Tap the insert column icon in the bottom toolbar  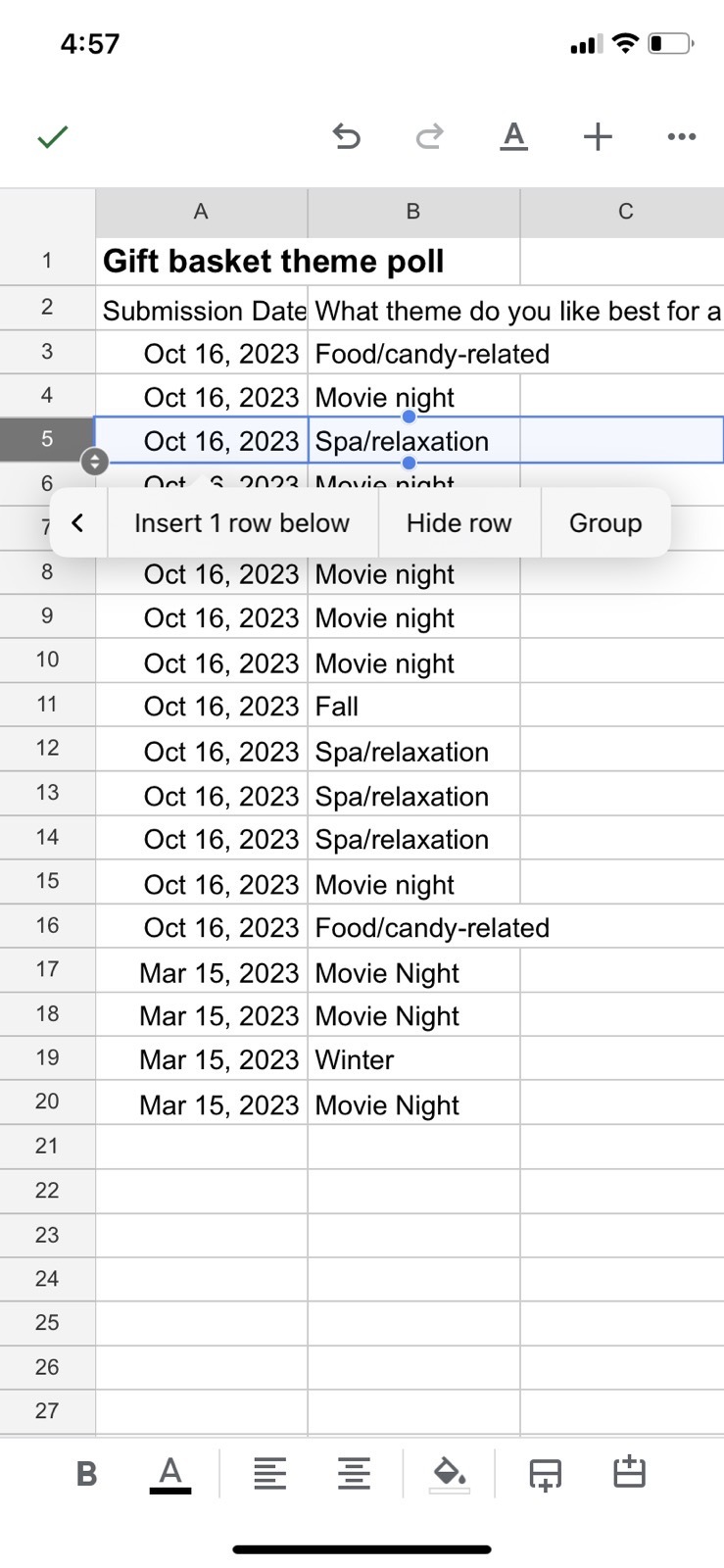[629, 1474]
